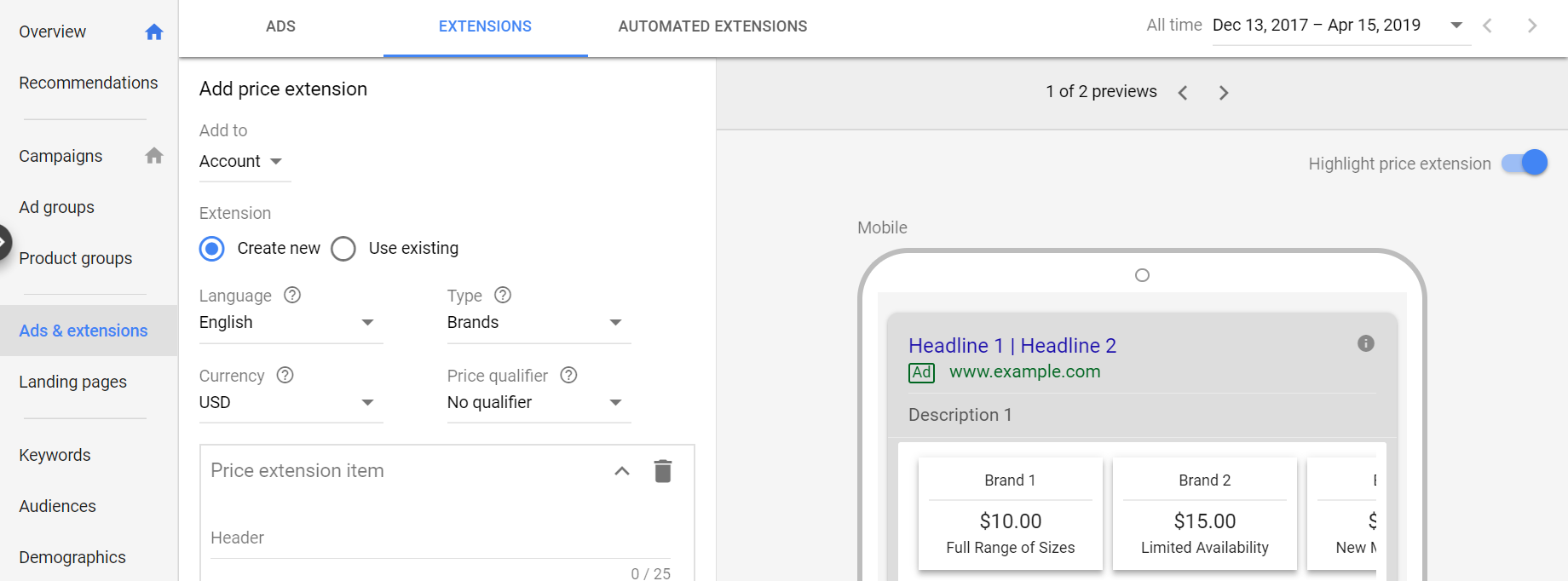The width and height of the screenshot is (1568, 581).
Task: Open the date range dropdown
Action: click(1341, 26)
